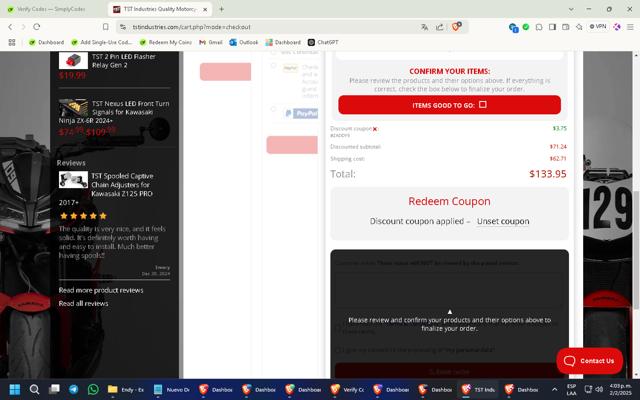Open WhatsApp from the taskbar

tap(93, 389)
